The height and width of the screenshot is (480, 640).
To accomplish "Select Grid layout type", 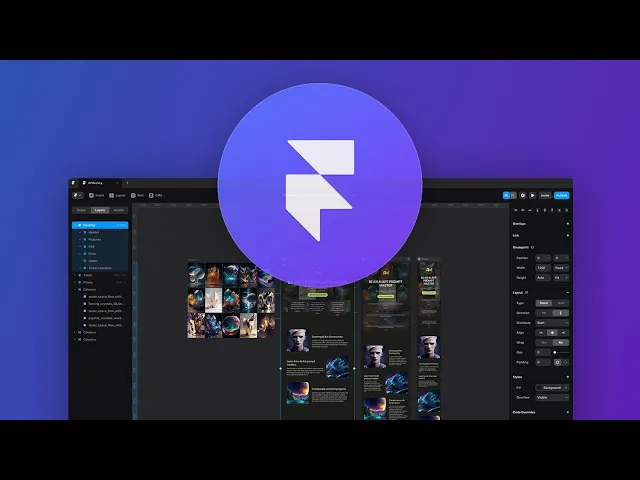I will point(561,303).
